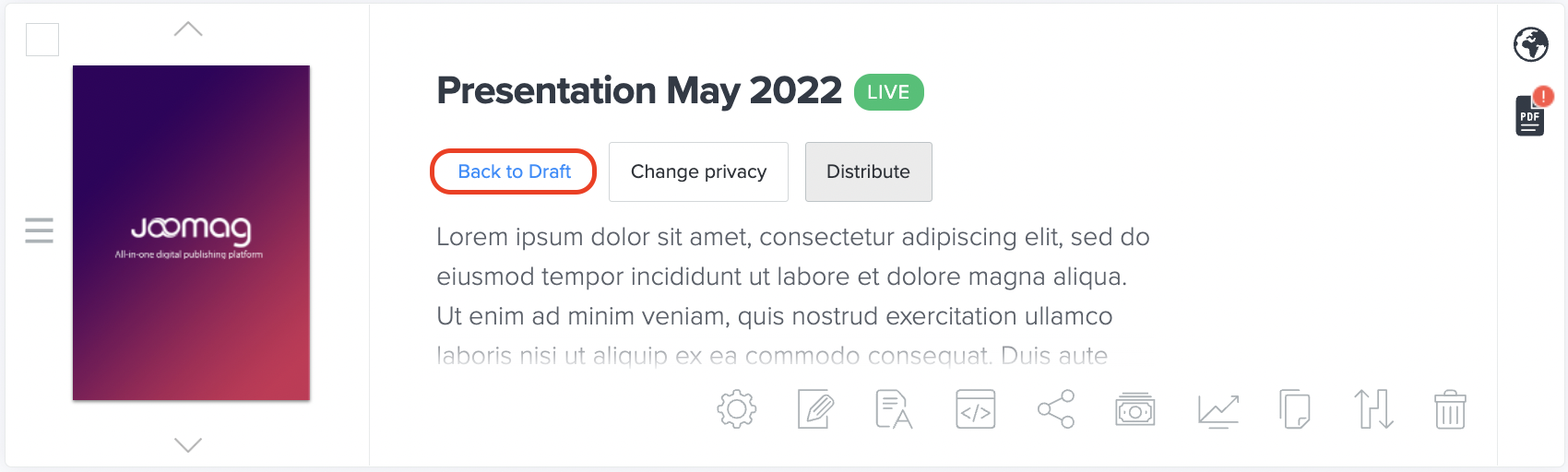1568x472 pixels.
Task: Click the Change privacy button
Action: coord(698,171)
